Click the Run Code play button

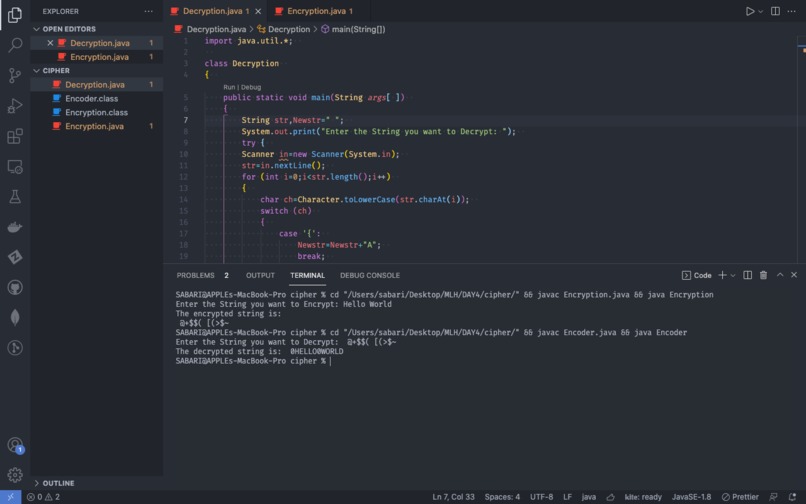749,11
